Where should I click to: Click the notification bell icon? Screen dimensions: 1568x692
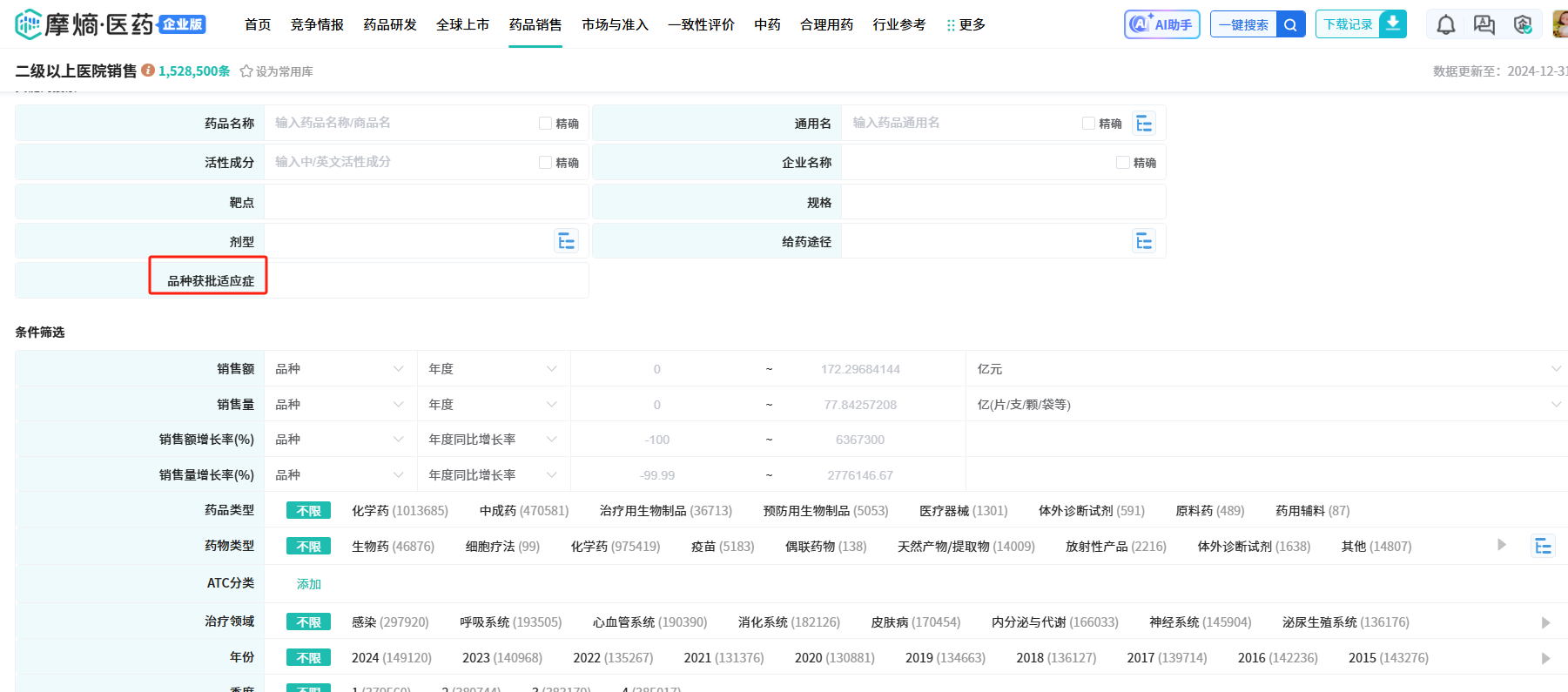tap(1445, 25)
